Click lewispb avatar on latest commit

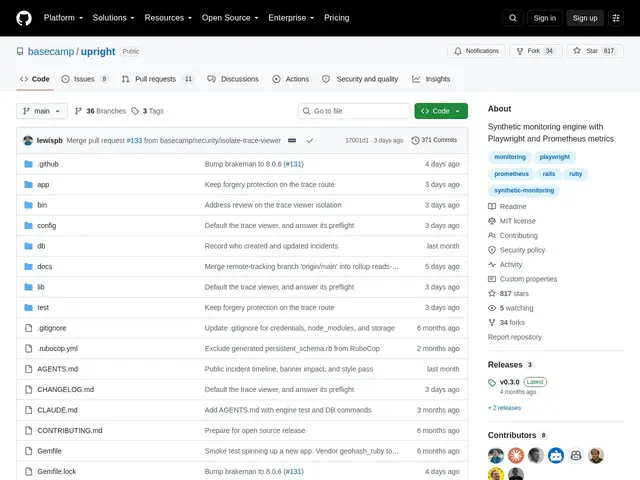click(28, 140)
